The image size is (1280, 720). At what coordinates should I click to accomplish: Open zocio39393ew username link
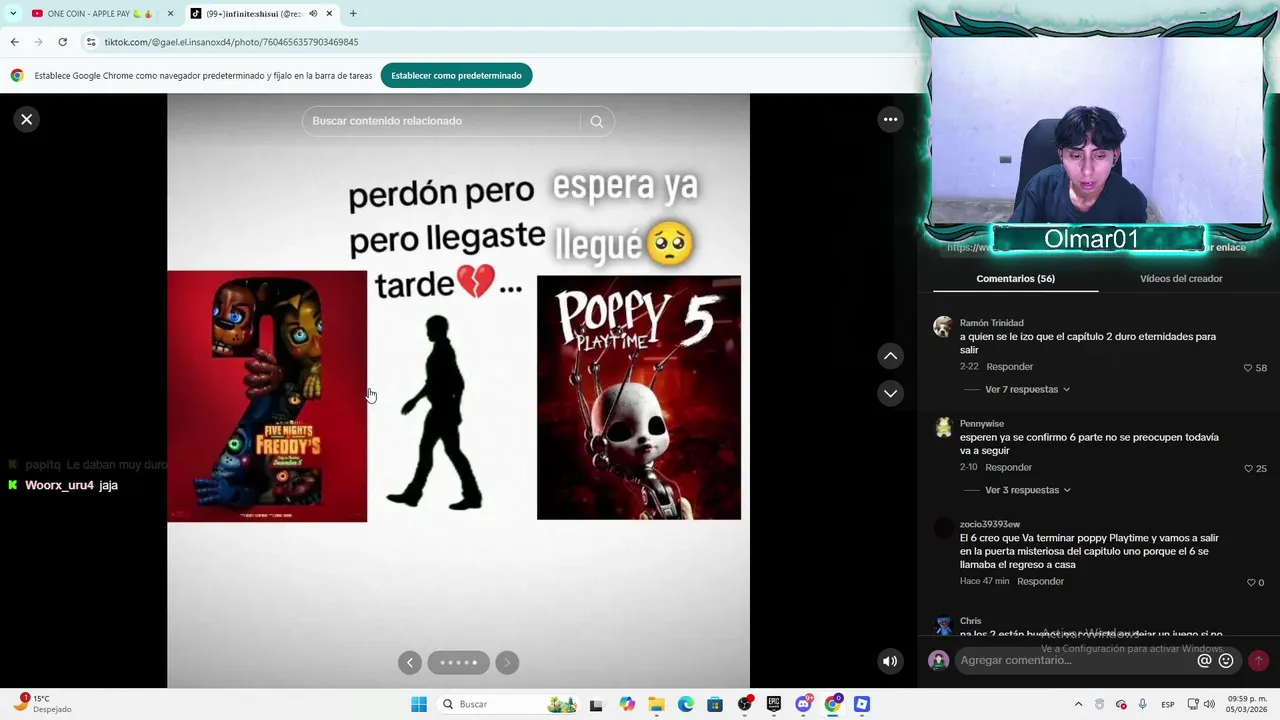coord(989,524)
